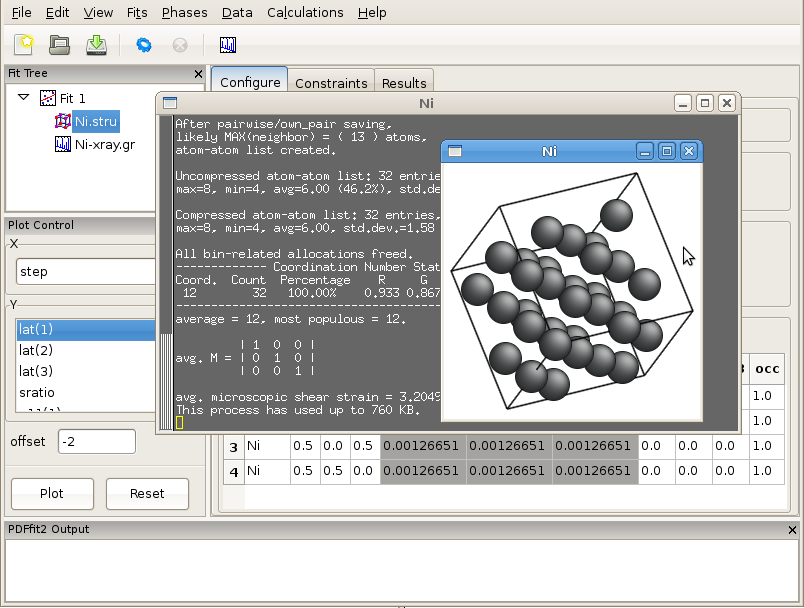Minimize the Ni 3D viewer window
The height and width of the screenshot is (608, 804).
pyautogui.click(x=645, y=151)
